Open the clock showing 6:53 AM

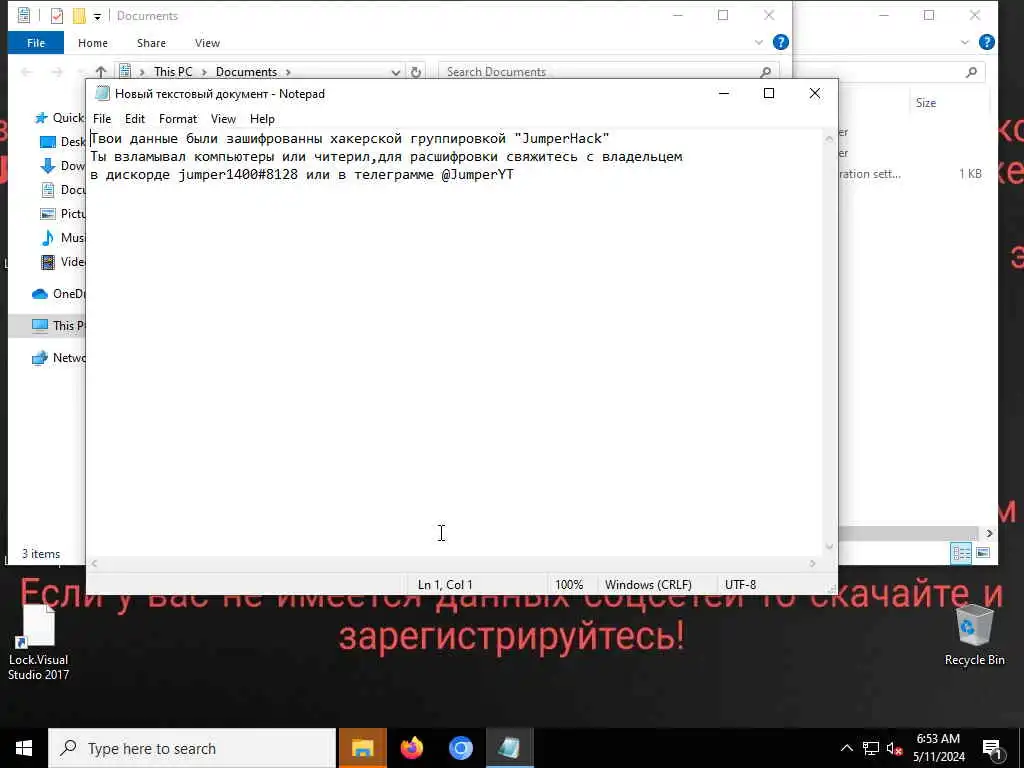[x=938, y=748]
